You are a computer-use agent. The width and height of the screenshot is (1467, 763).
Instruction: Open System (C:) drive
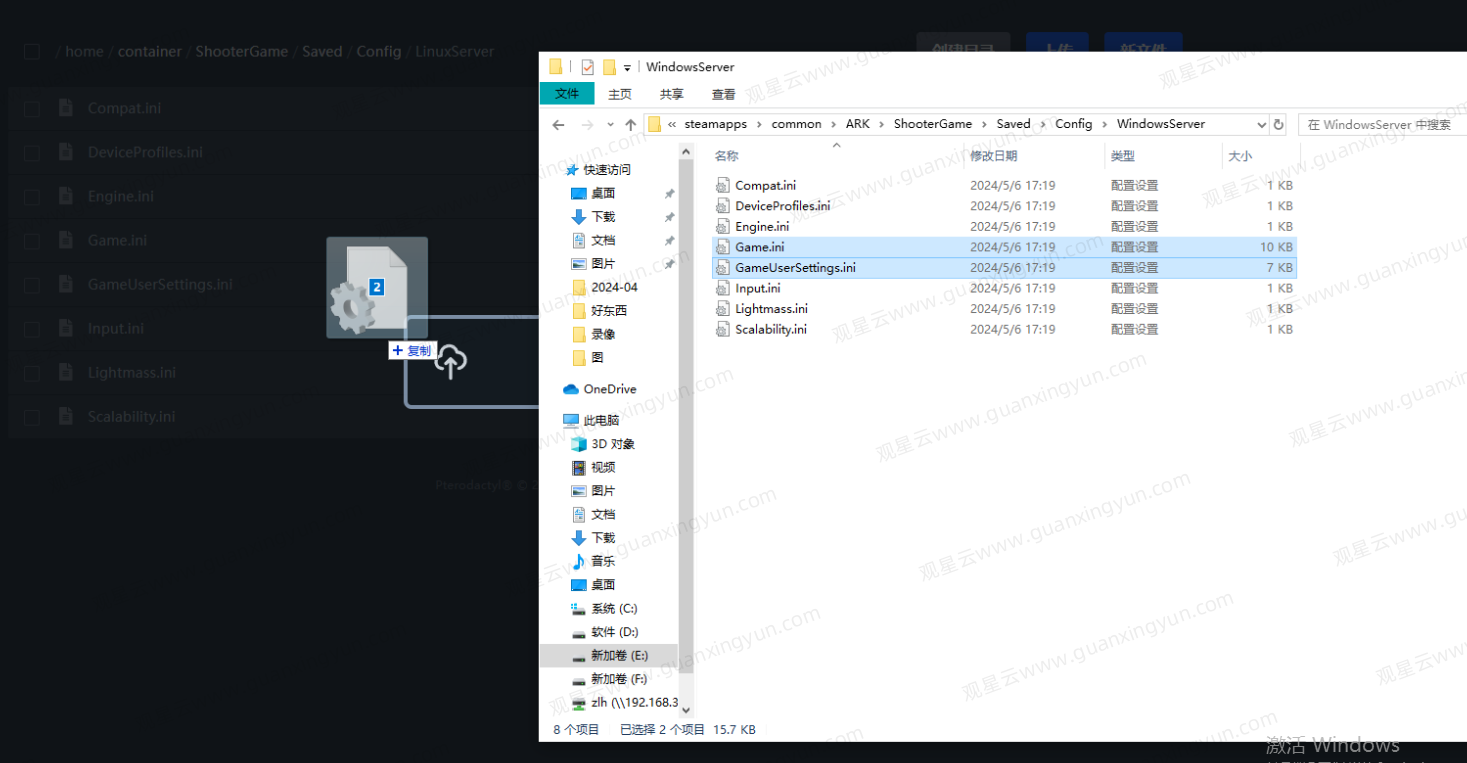[613, 608]
